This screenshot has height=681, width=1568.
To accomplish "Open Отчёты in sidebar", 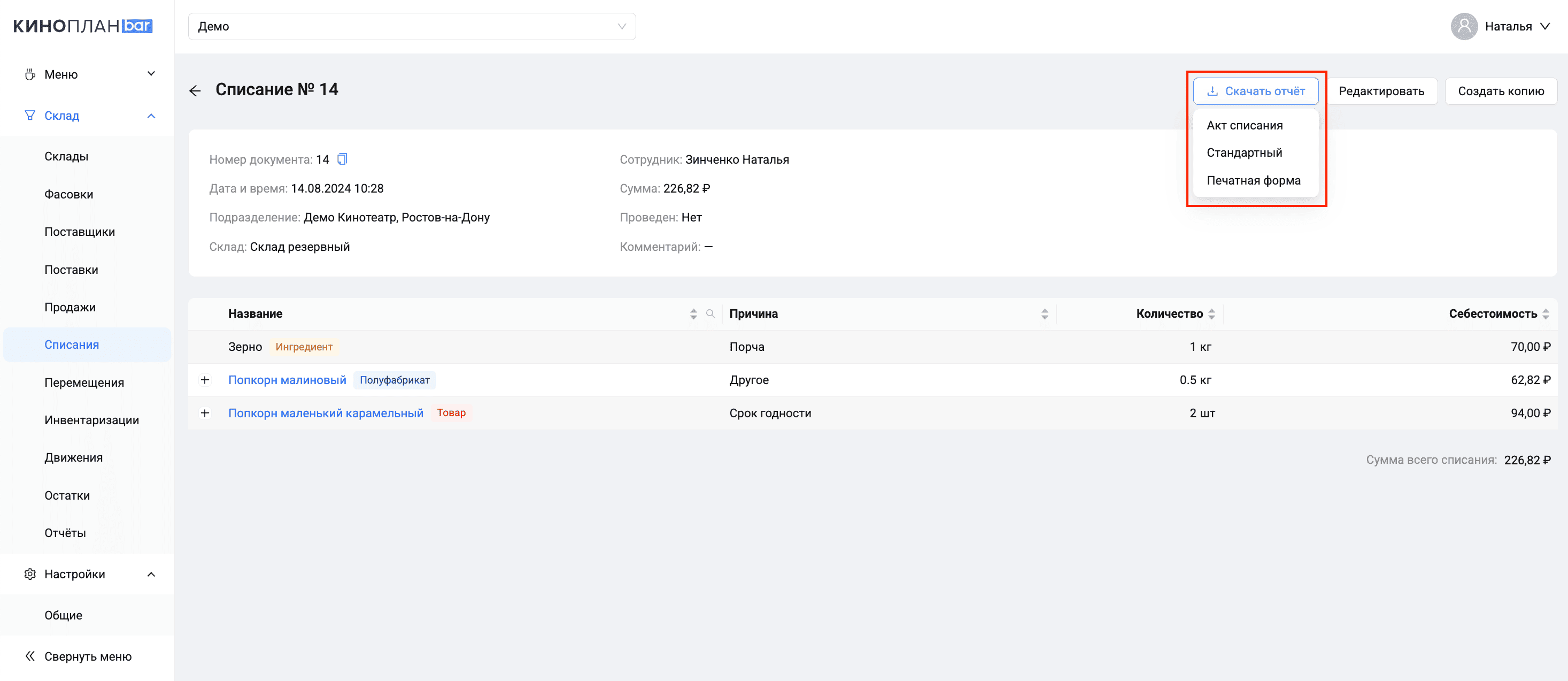I will pyautogui.click(x=65, y=533).
